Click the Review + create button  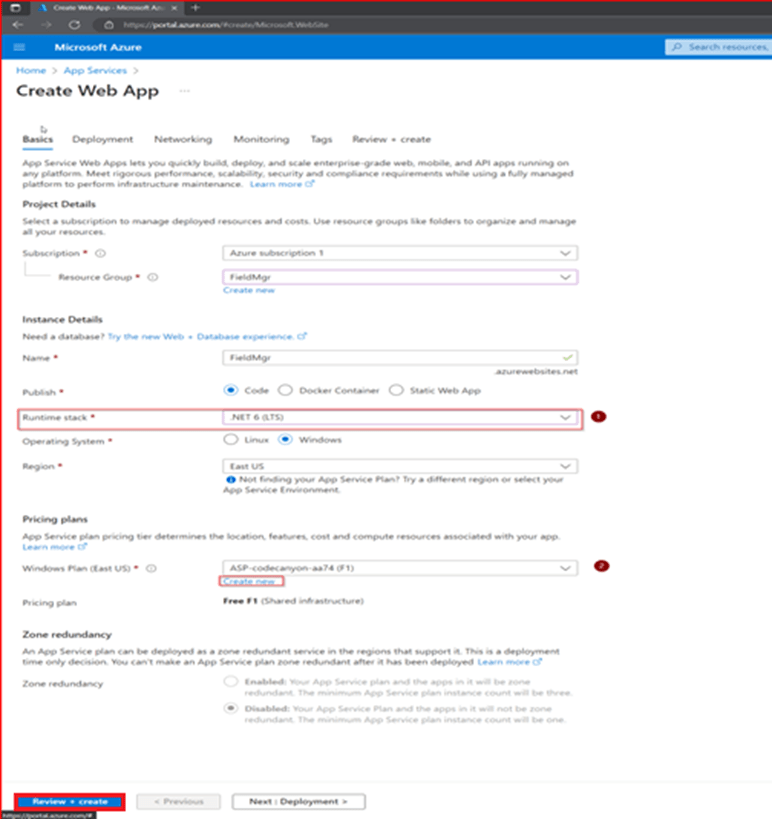pos(70,801)
